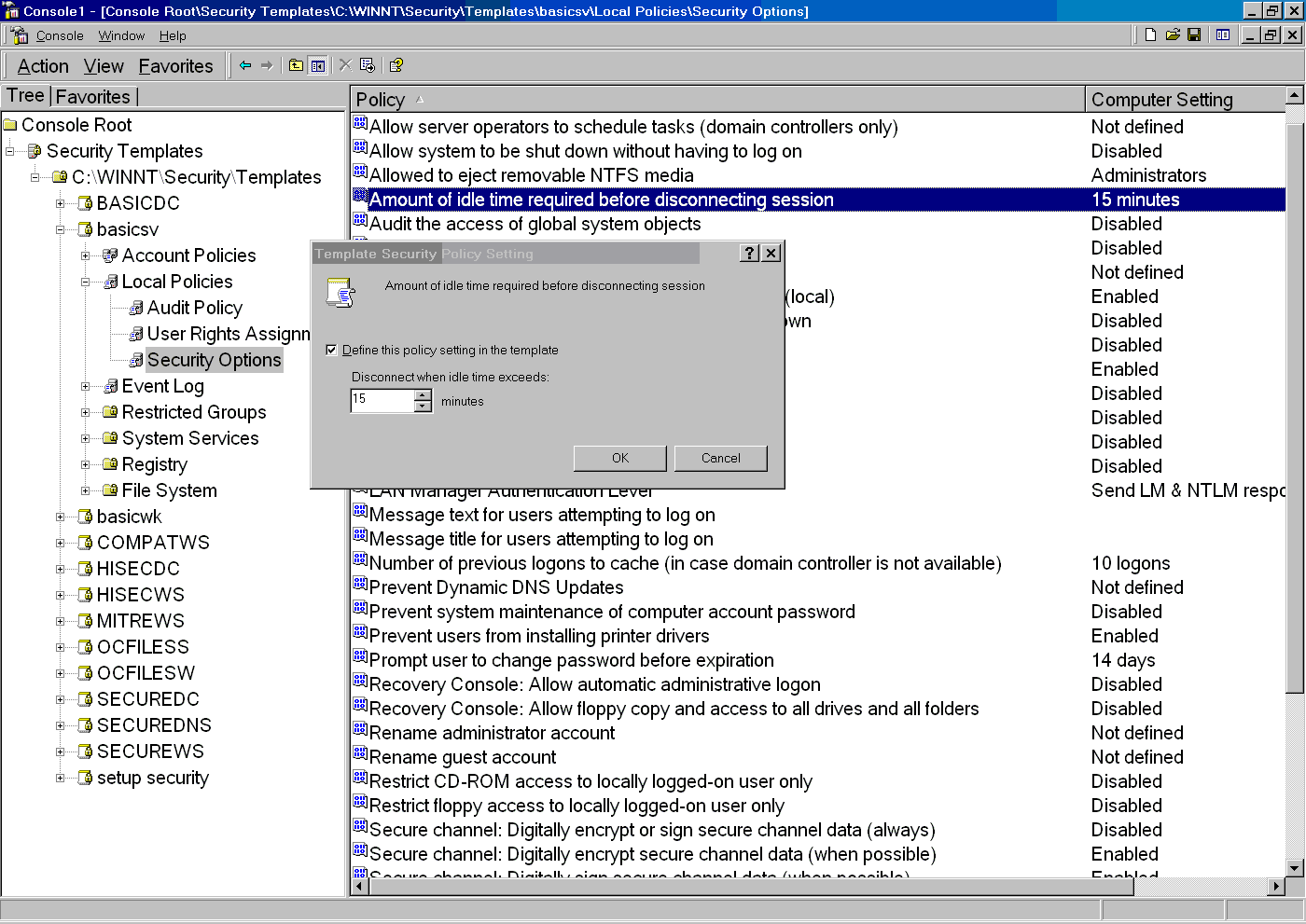The width and height of the screenshot is (1306, 924).
Task: Expand the File System node
Action: [86, 490]
